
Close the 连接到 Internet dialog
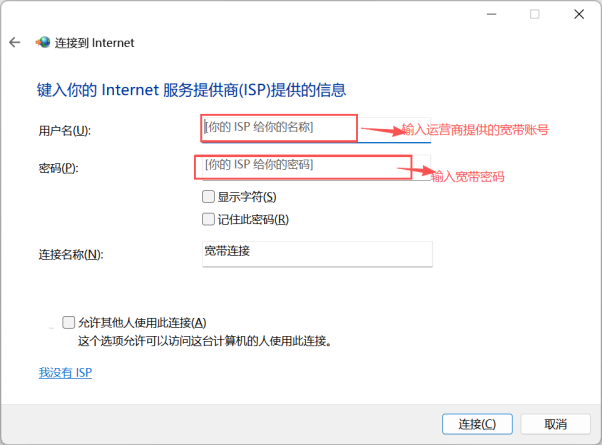click(x=577, y=14)
